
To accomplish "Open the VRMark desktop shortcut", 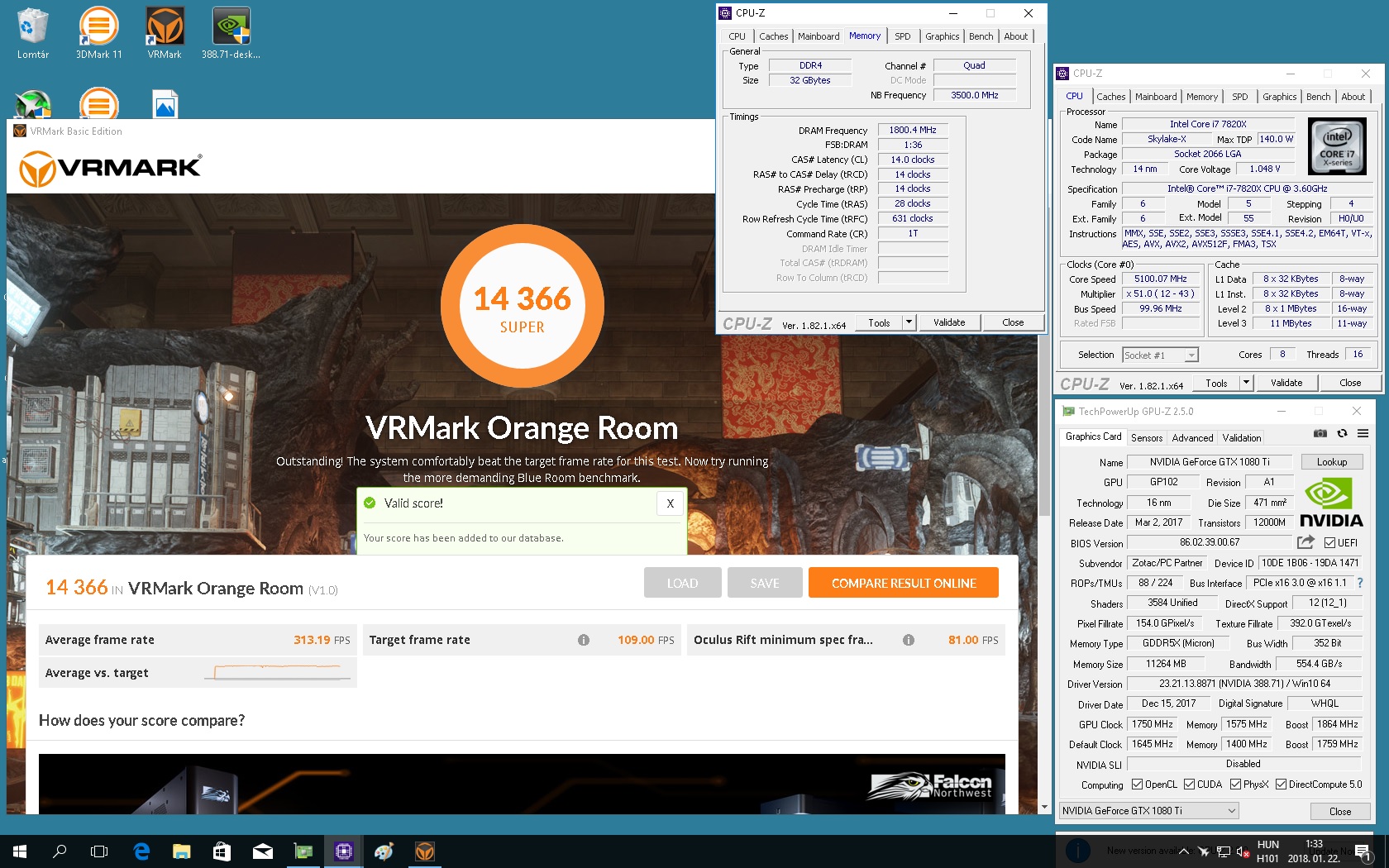I will 165,33.
